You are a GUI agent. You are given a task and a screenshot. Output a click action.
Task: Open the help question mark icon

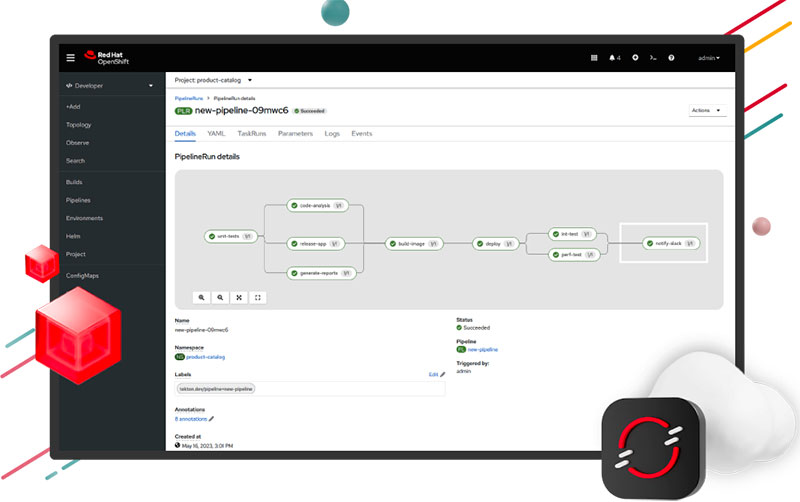pos(671,58)
